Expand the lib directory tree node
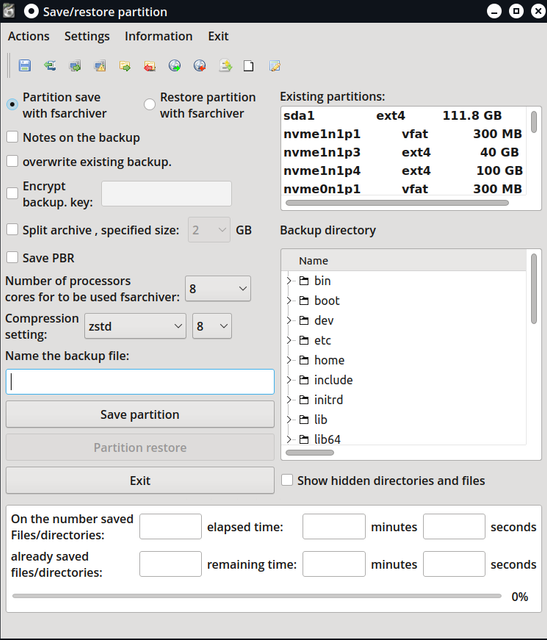The height and width of the screenshot is (640, 547). (289, 420)
